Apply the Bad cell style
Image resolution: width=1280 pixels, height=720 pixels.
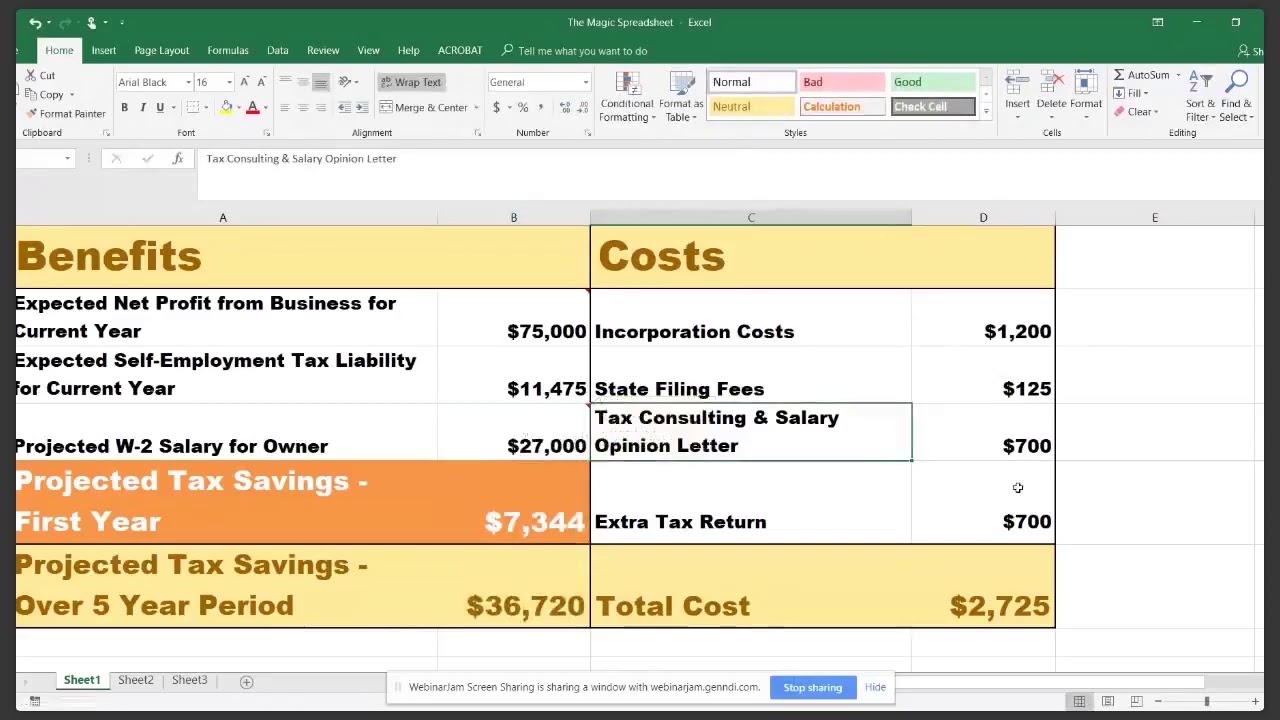pos(841,82)
